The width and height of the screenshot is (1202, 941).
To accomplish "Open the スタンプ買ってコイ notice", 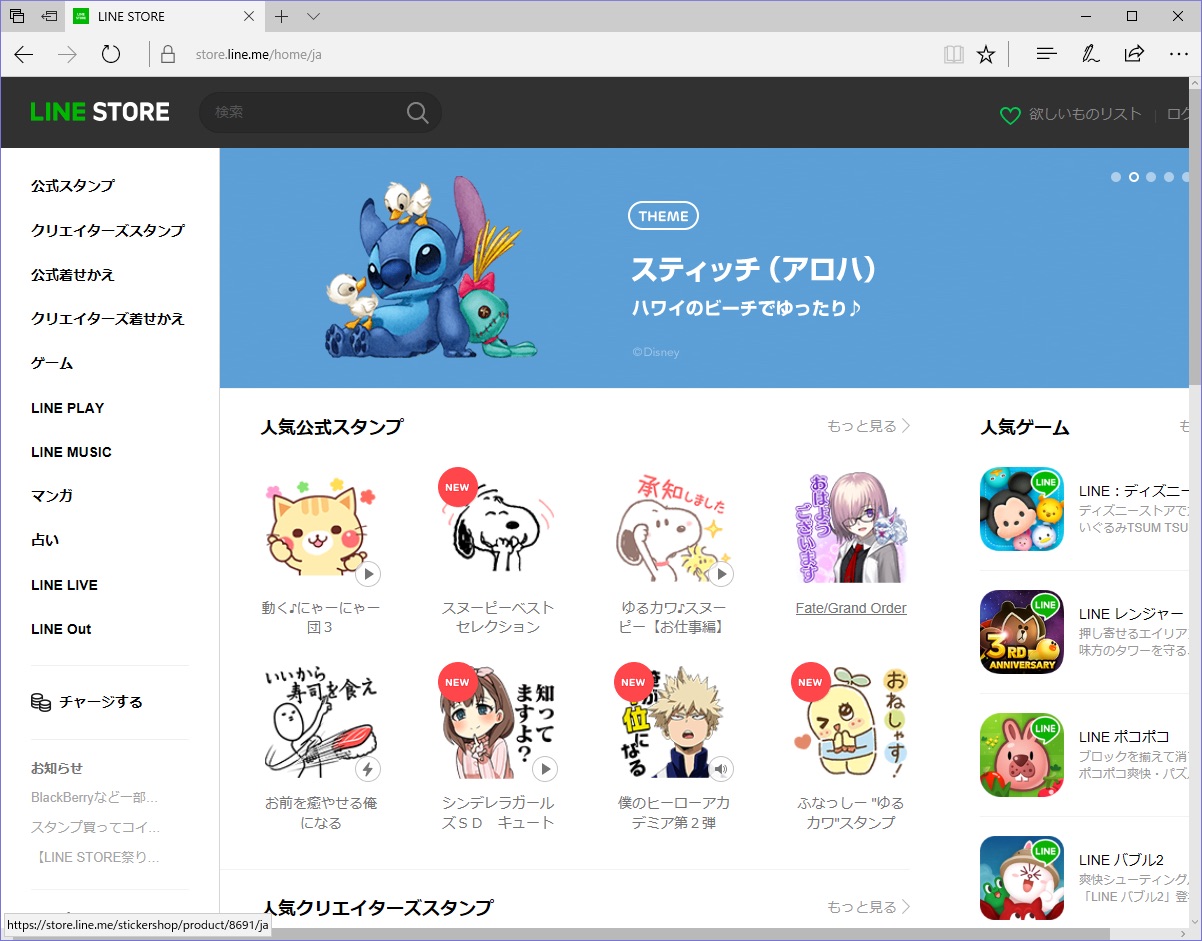I will pos(96,827).
